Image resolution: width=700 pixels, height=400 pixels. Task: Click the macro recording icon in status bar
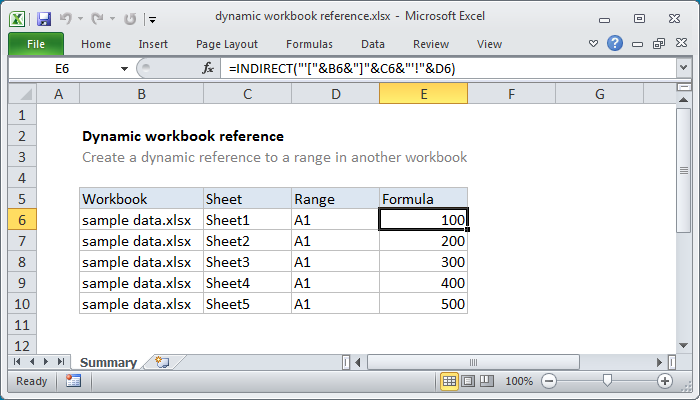[x=73, y=381]
